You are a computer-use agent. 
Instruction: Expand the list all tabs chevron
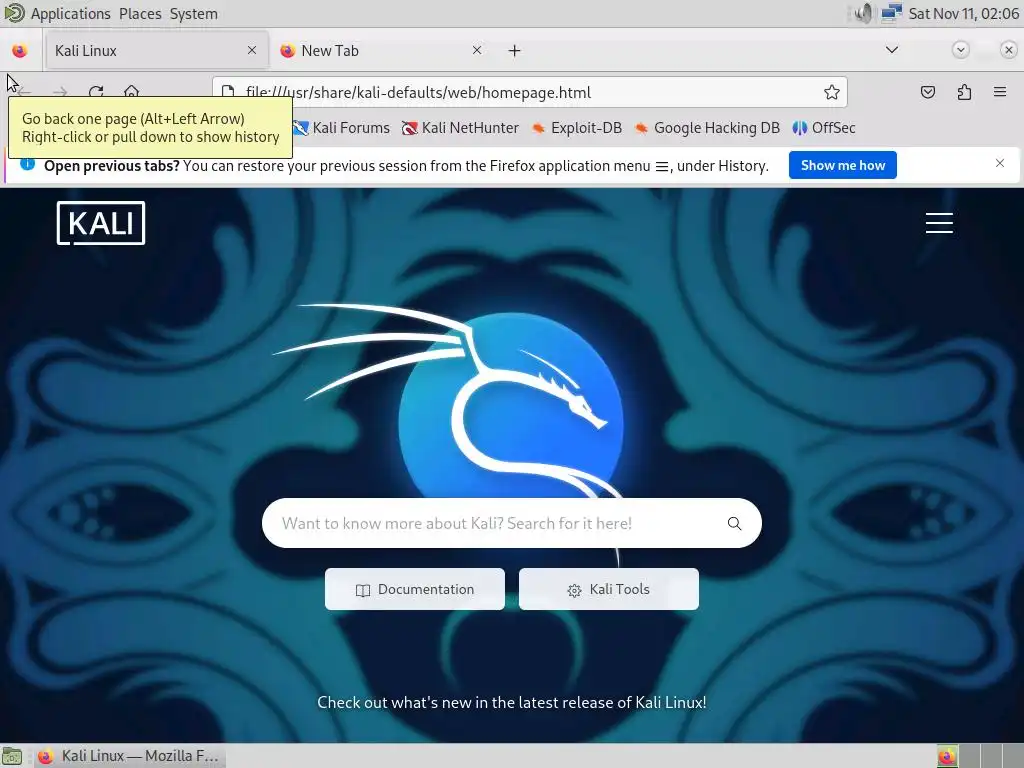[891, 50]
